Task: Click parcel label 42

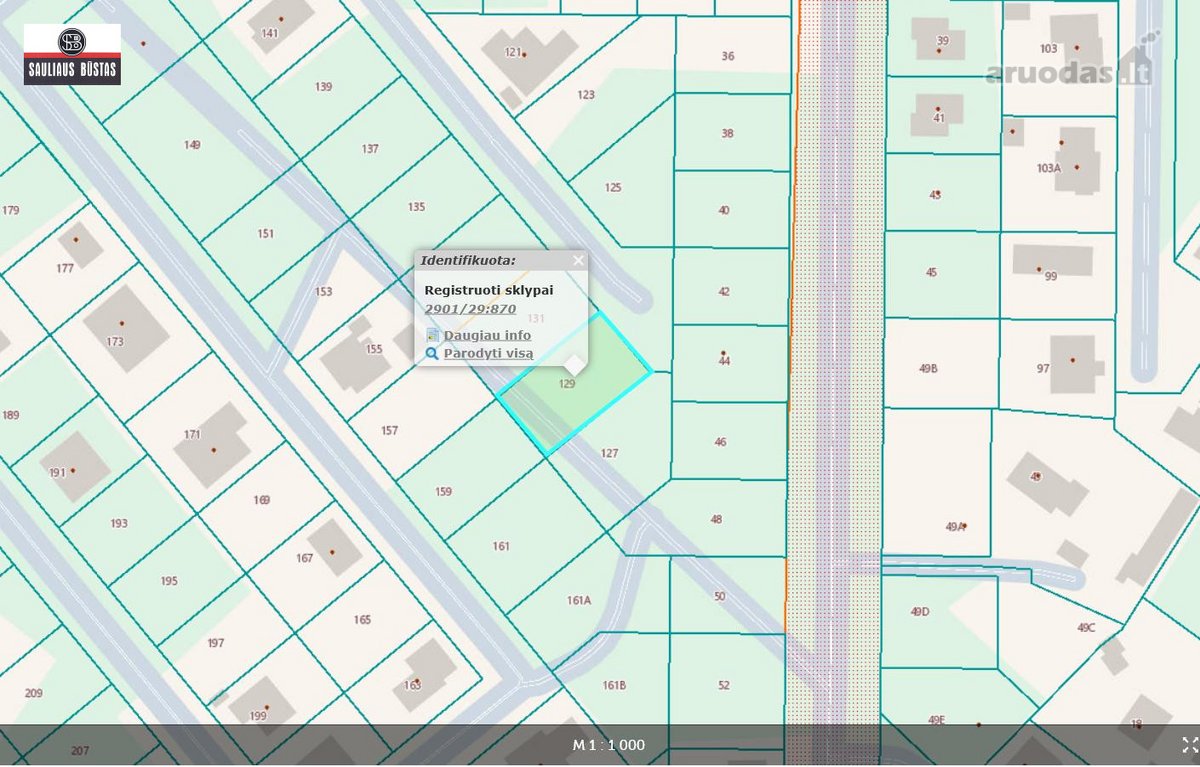Action: [724, 291]
